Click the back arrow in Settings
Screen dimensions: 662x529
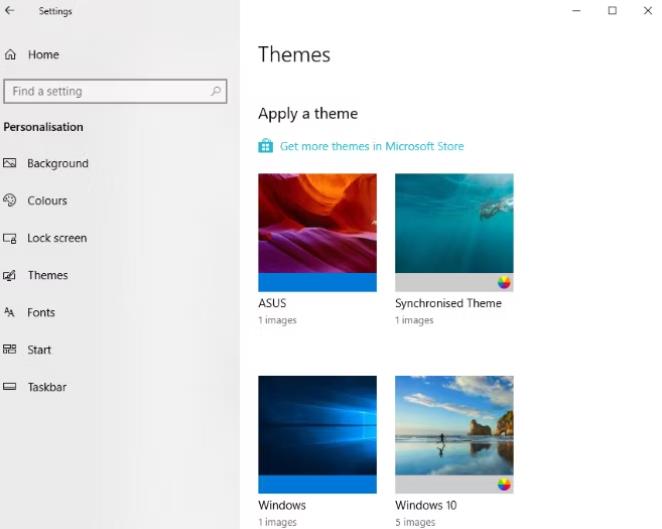pyautogui.click(x=10, y=11)
